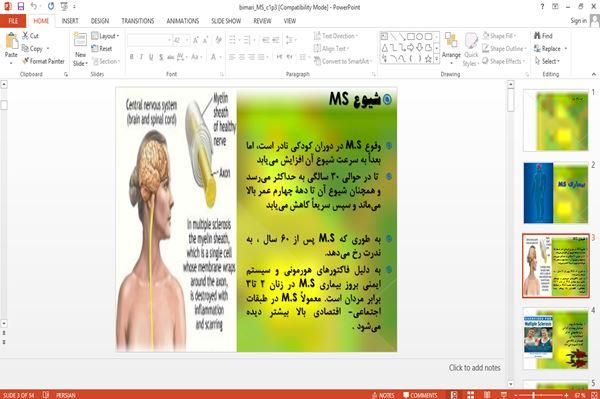
Task: Numbered list icon in Paragraph group
Action: pos(248,40)
